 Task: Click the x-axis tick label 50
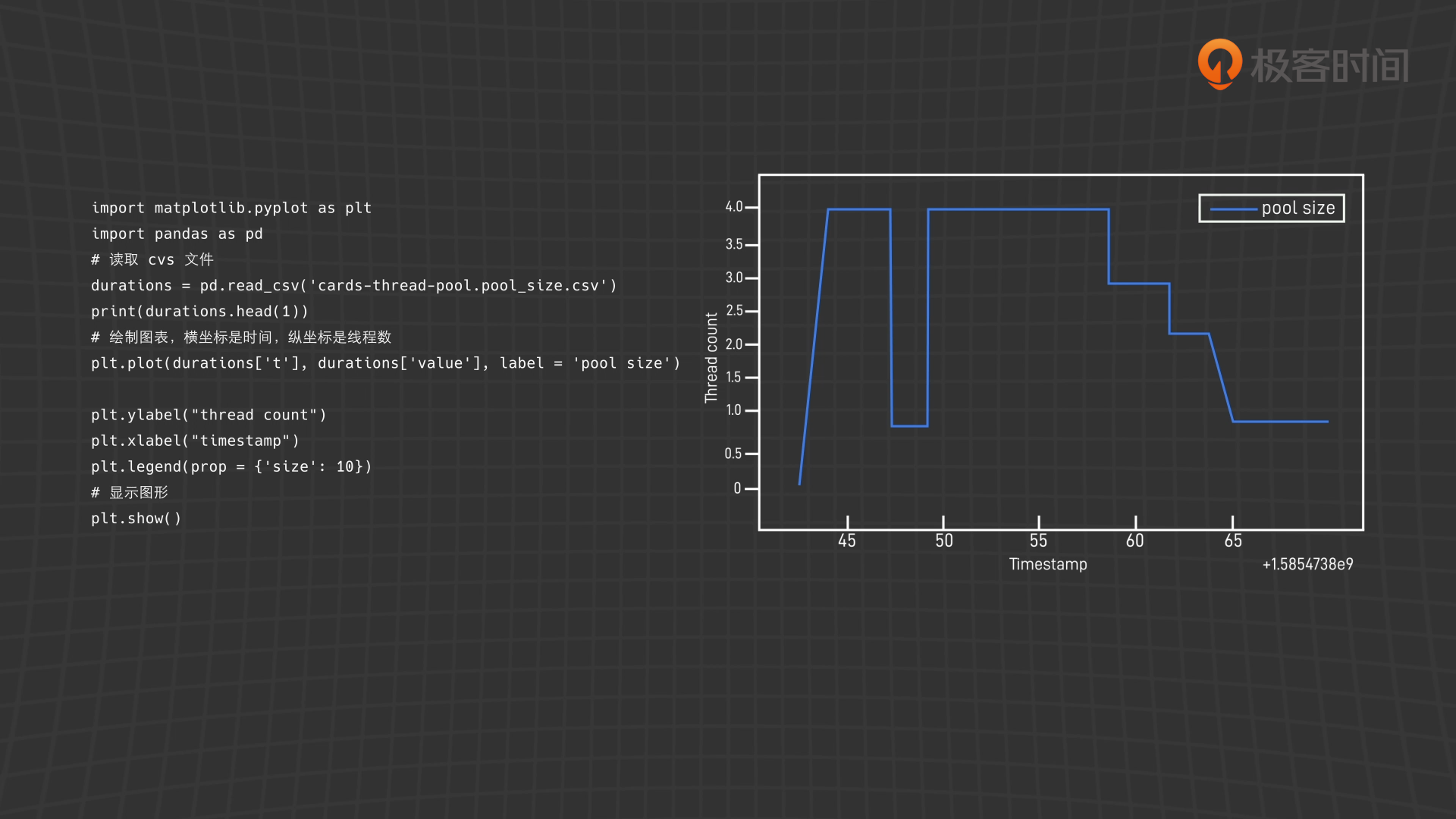944,540
